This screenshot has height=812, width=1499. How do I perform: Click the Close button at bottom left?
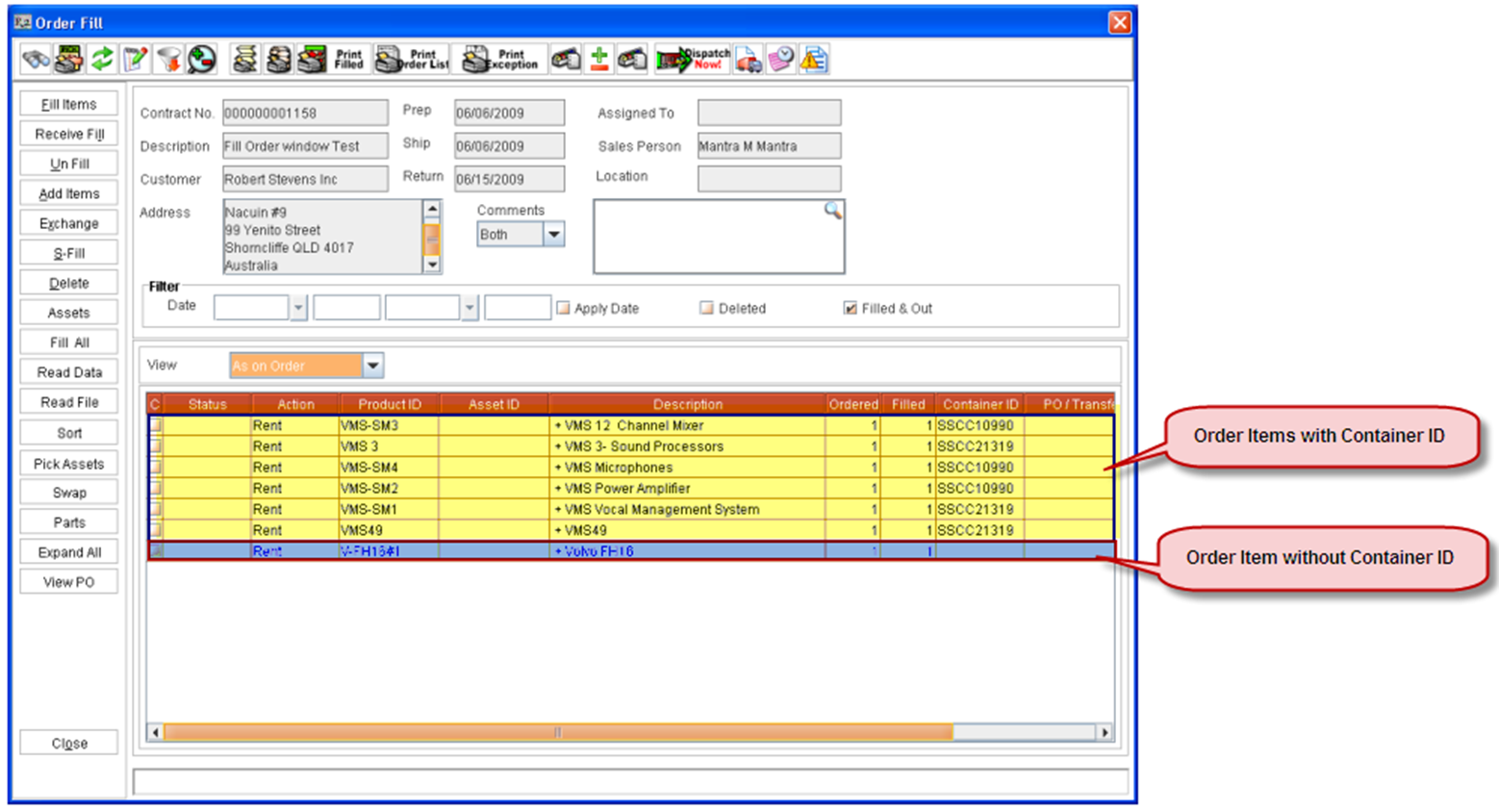(x=69, y=744)
